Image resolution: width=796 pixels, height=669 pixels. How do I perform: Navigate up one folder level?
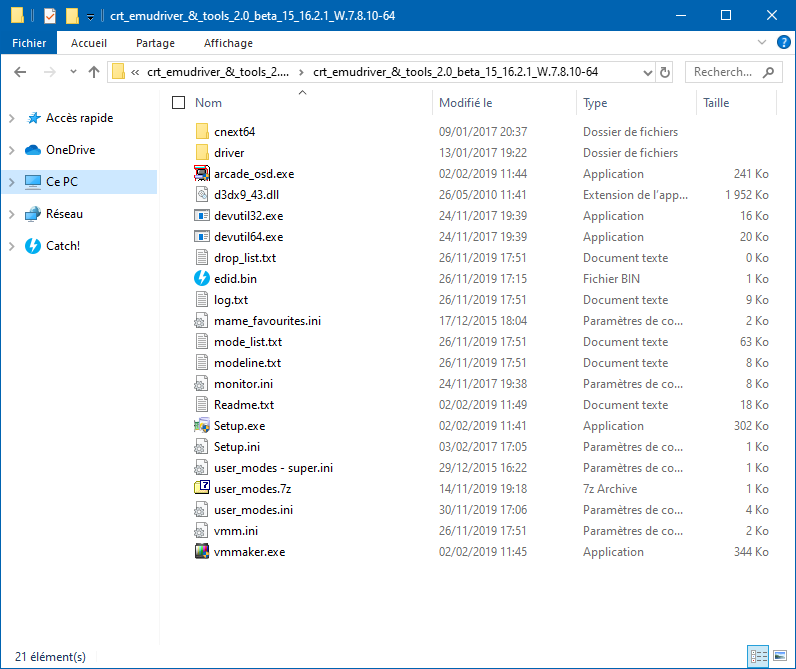pos(94,72)
